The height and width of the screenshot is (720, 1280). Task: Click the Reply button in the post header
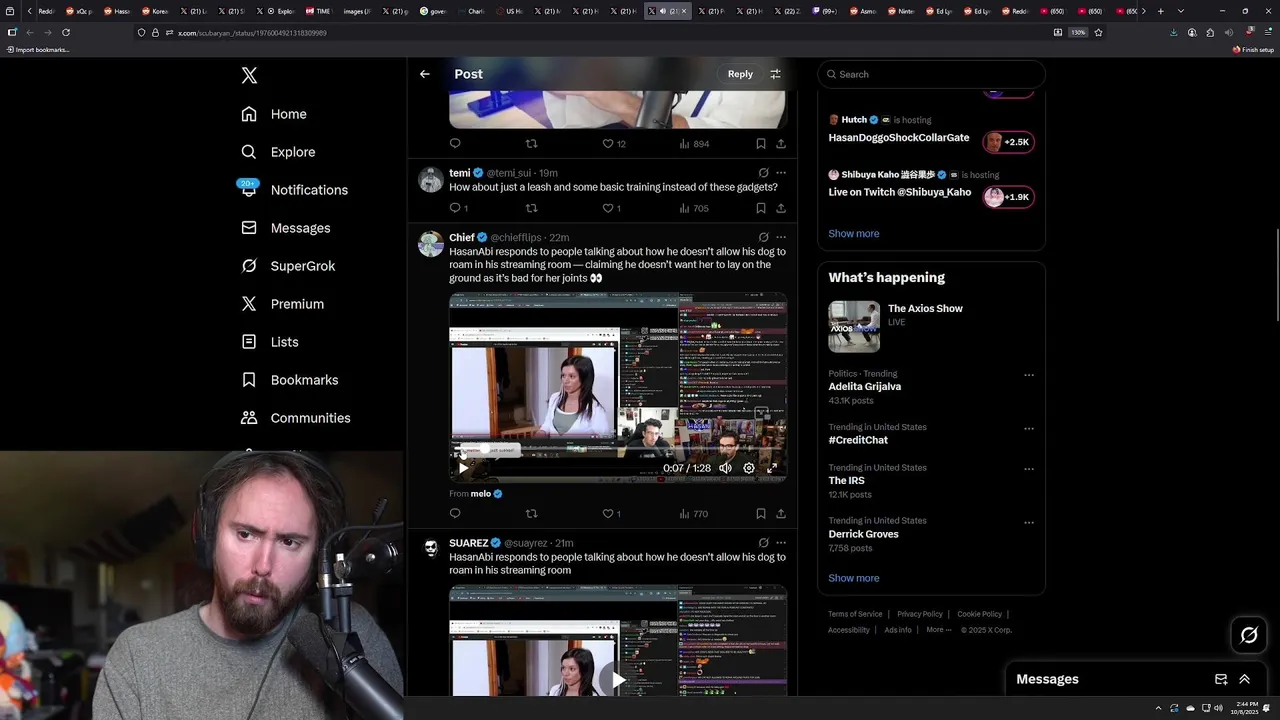[x=740, y=74]
